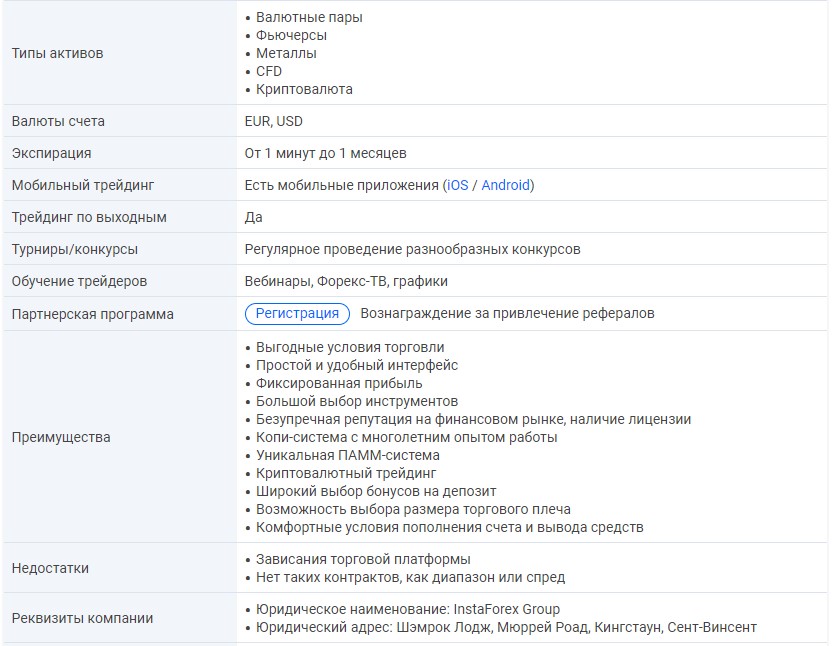Click the Мобильный трейдинг row label
The width and height of the screenshot is (832, 646).
click(x=83, y=185)
